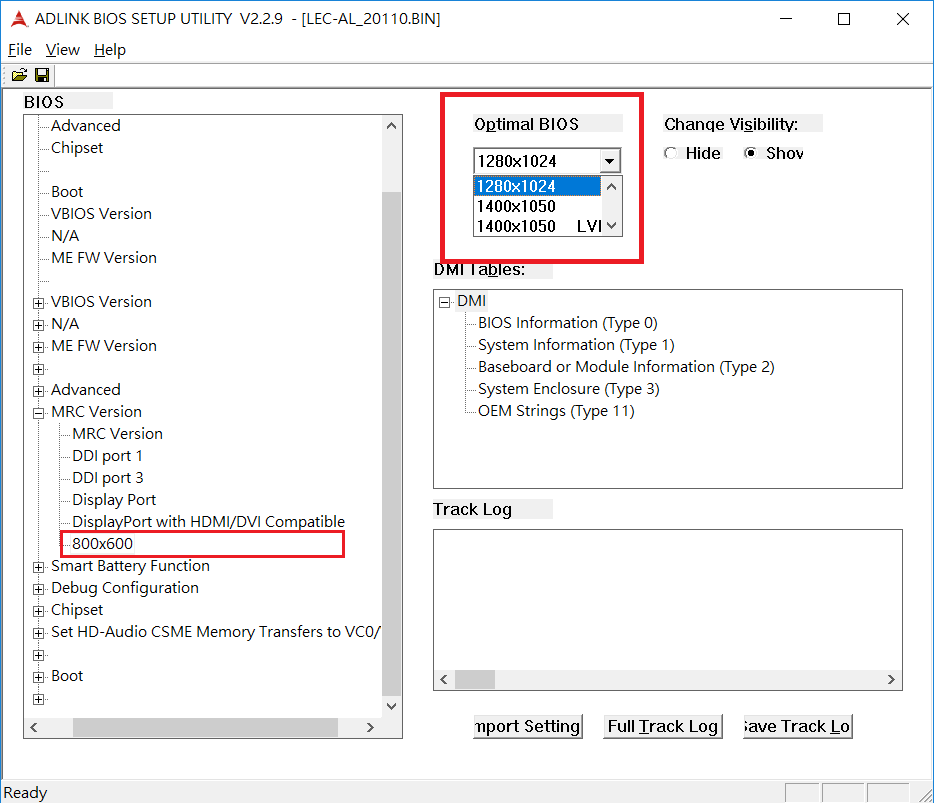Click the Track Log horizontal scrollbar thumb
Screen dimensions: 934x803
point(475,680)
